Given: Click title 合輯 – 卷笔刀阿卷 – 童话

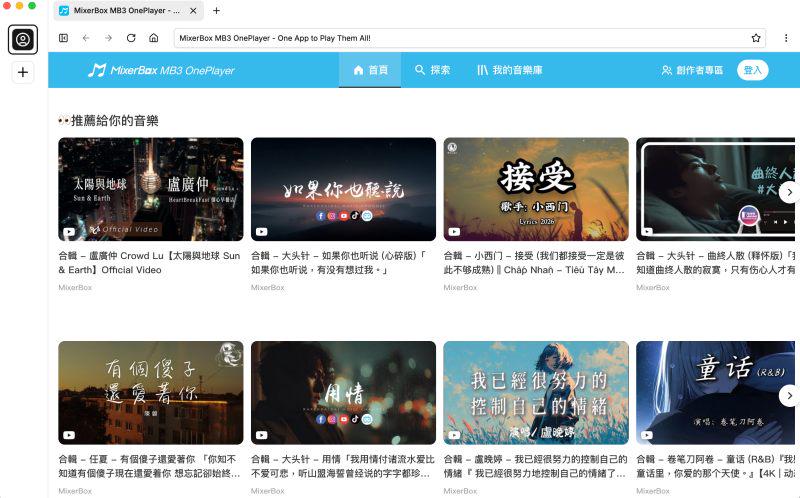Looking at the screenshot, I should pos(715,466).
